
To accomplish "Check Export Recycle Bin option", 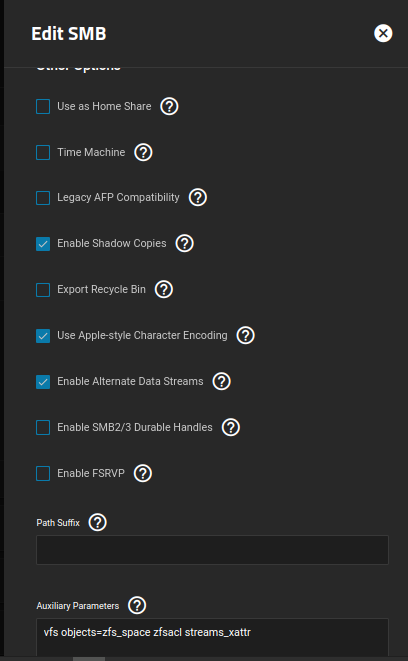I will (x=43, y=290).
